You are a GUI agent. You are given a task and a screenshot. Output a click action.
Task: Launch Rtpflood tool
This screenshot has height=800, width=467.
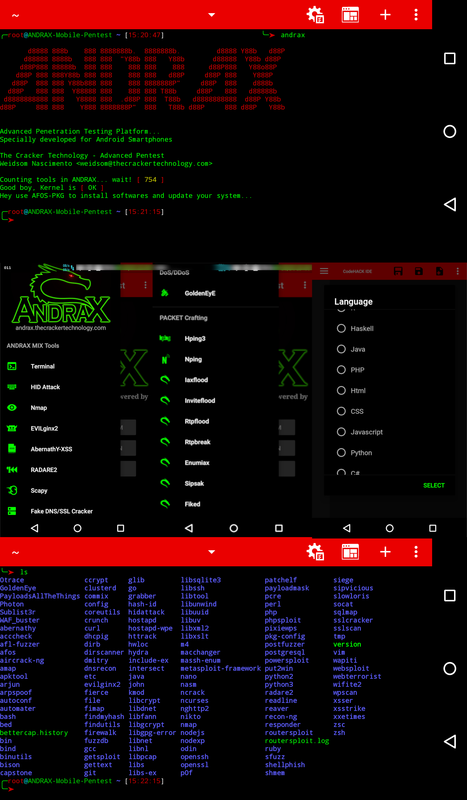196,421
